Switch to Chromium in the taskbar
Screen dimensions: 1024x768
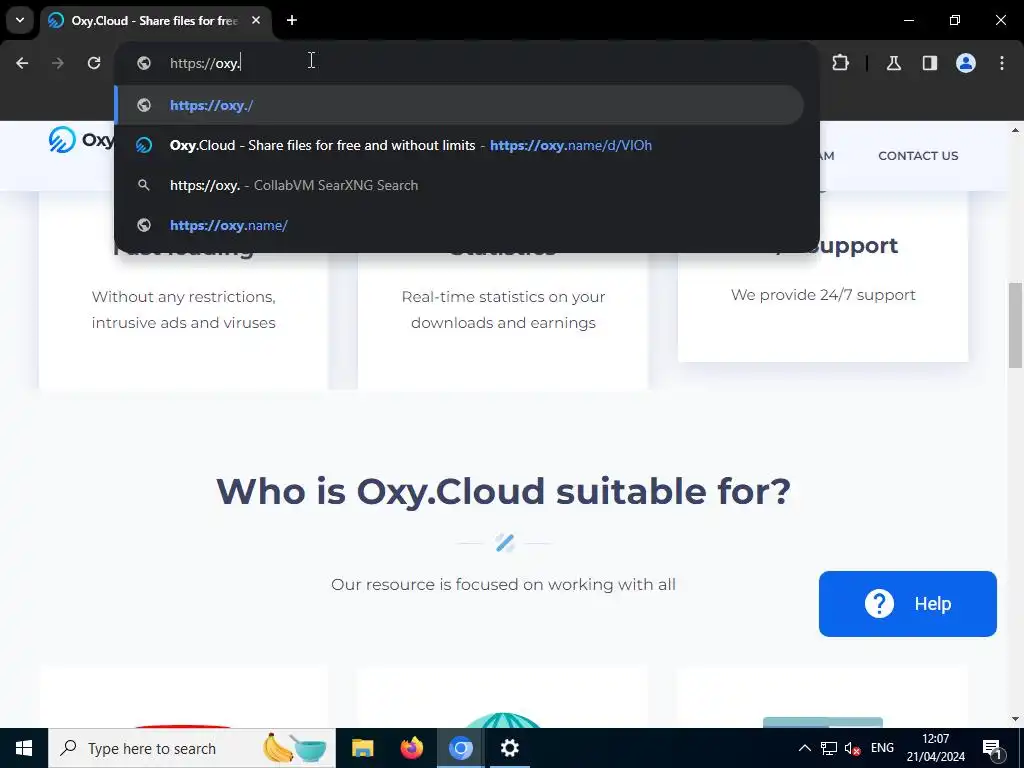(x=460, y=748)
